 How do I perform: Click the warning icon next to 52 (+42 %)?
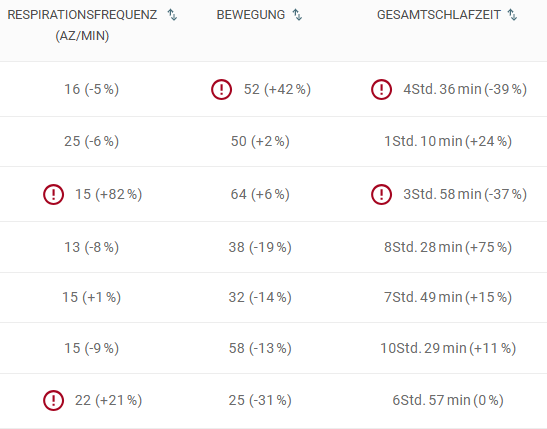pos(221,89)
